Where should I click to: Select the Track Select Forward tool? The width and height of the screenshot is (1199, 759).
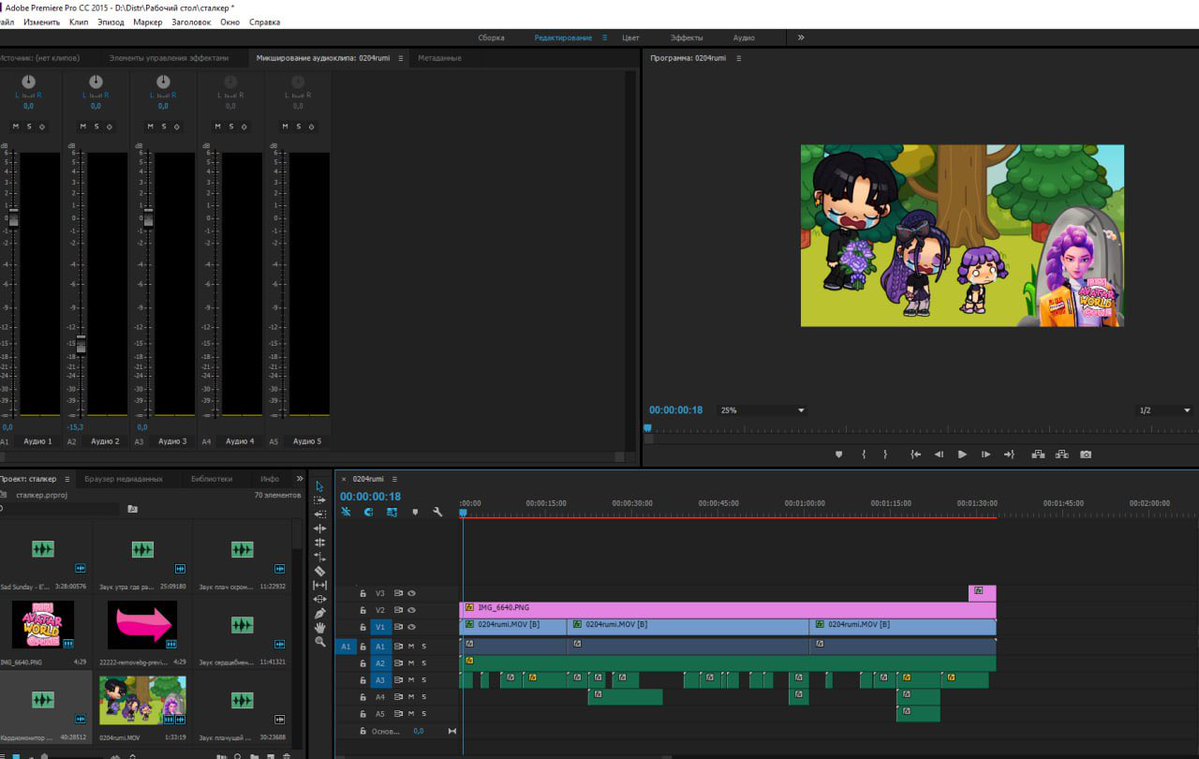[x=320, y=500]
